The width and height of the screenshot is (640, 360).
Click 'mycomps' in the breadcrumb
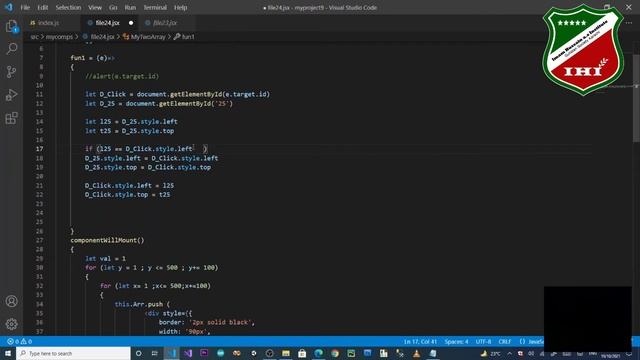(59, 37)
